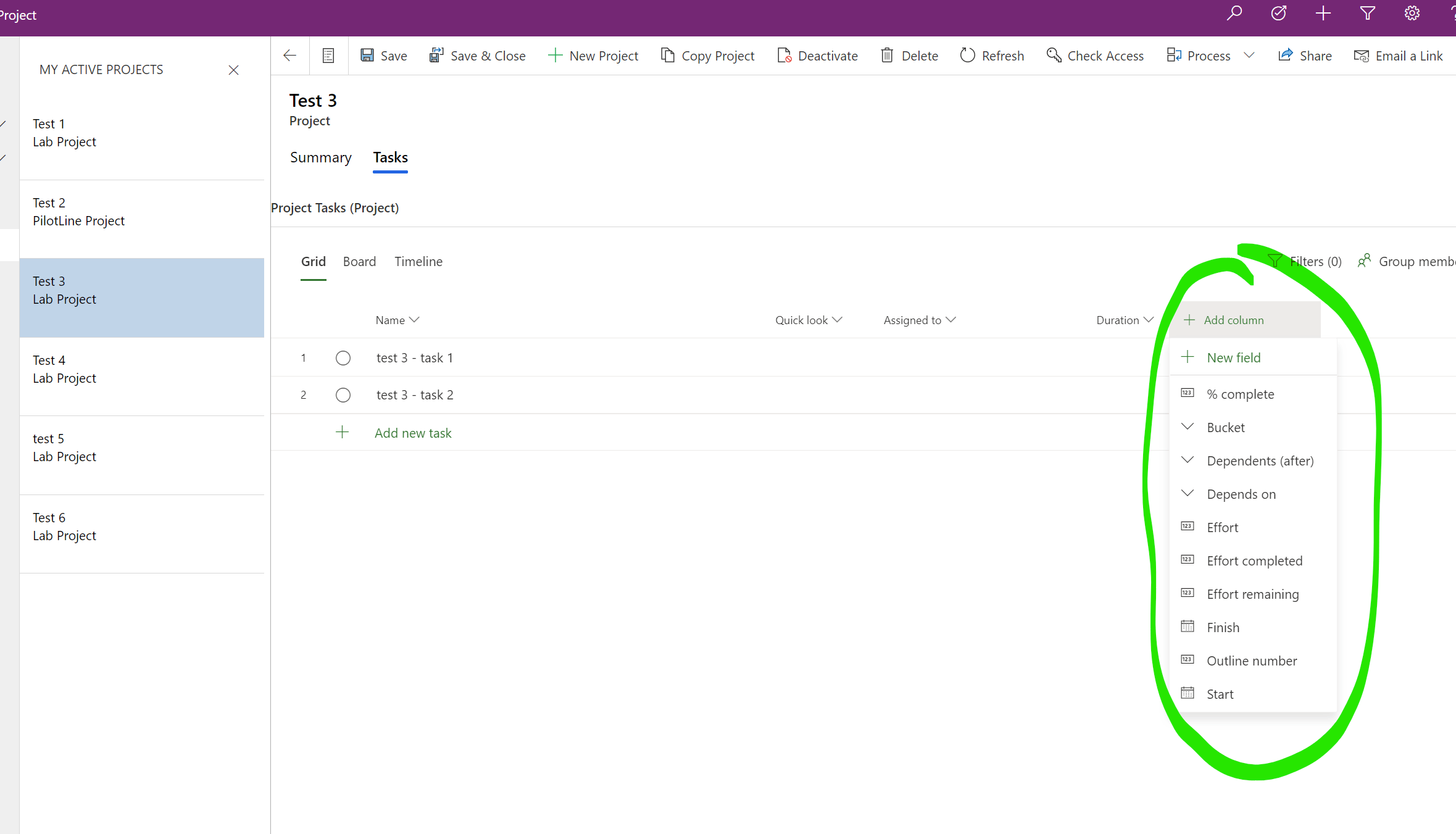
Task: Expand the Process dropdown chevron
Action: (x=1249, y=56)
